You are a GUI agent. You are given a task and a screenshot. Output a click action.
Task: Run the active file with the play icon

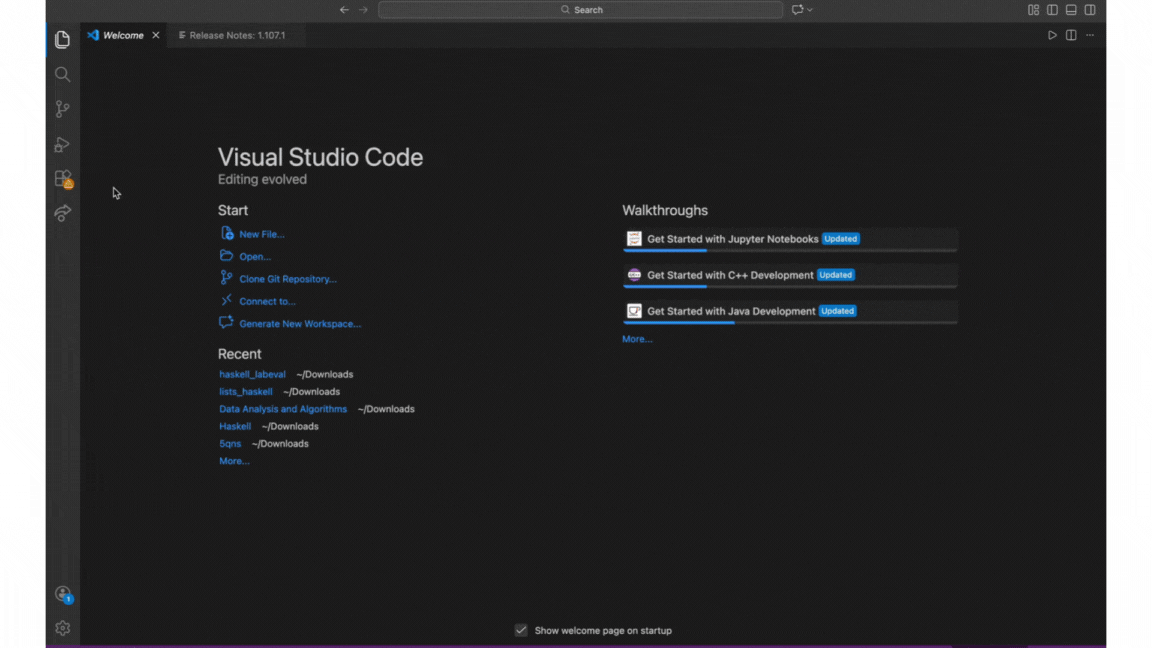click(x=1052, y=34)
